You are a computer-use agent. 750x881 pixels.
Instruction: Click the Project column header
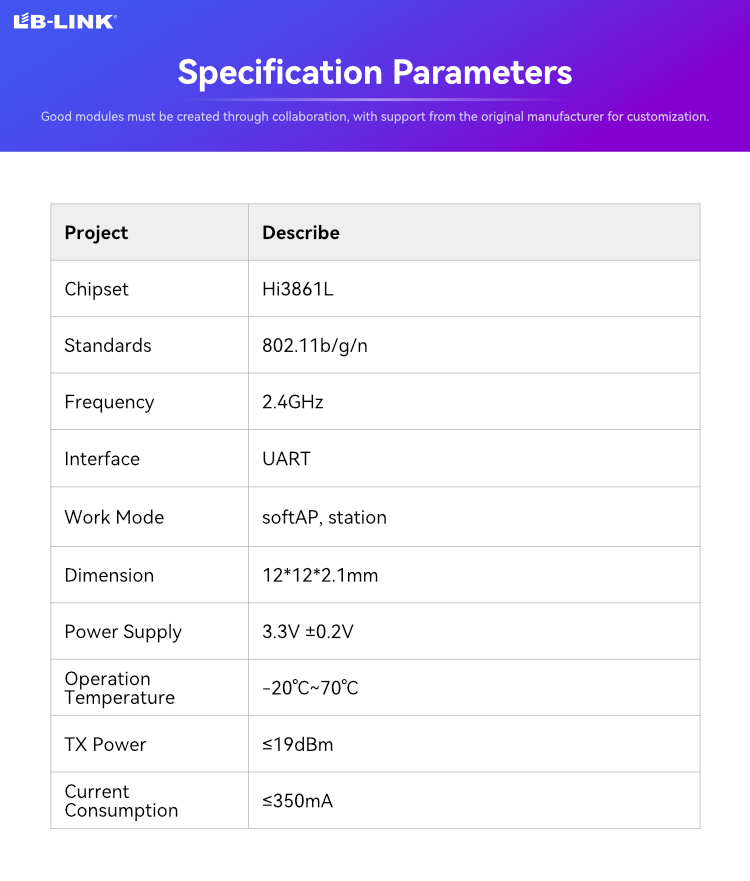(96, 233)
